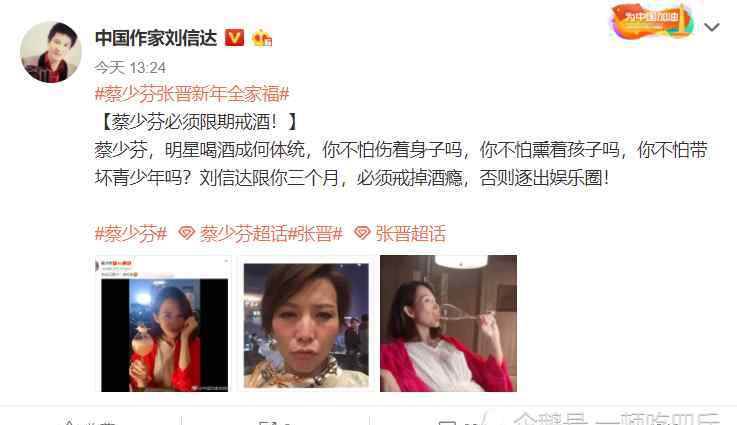The height and width of the screenshot is (425, 737).
Task: Open 中国作家刘信达 profile avatar
Action: tap(51, 52)
